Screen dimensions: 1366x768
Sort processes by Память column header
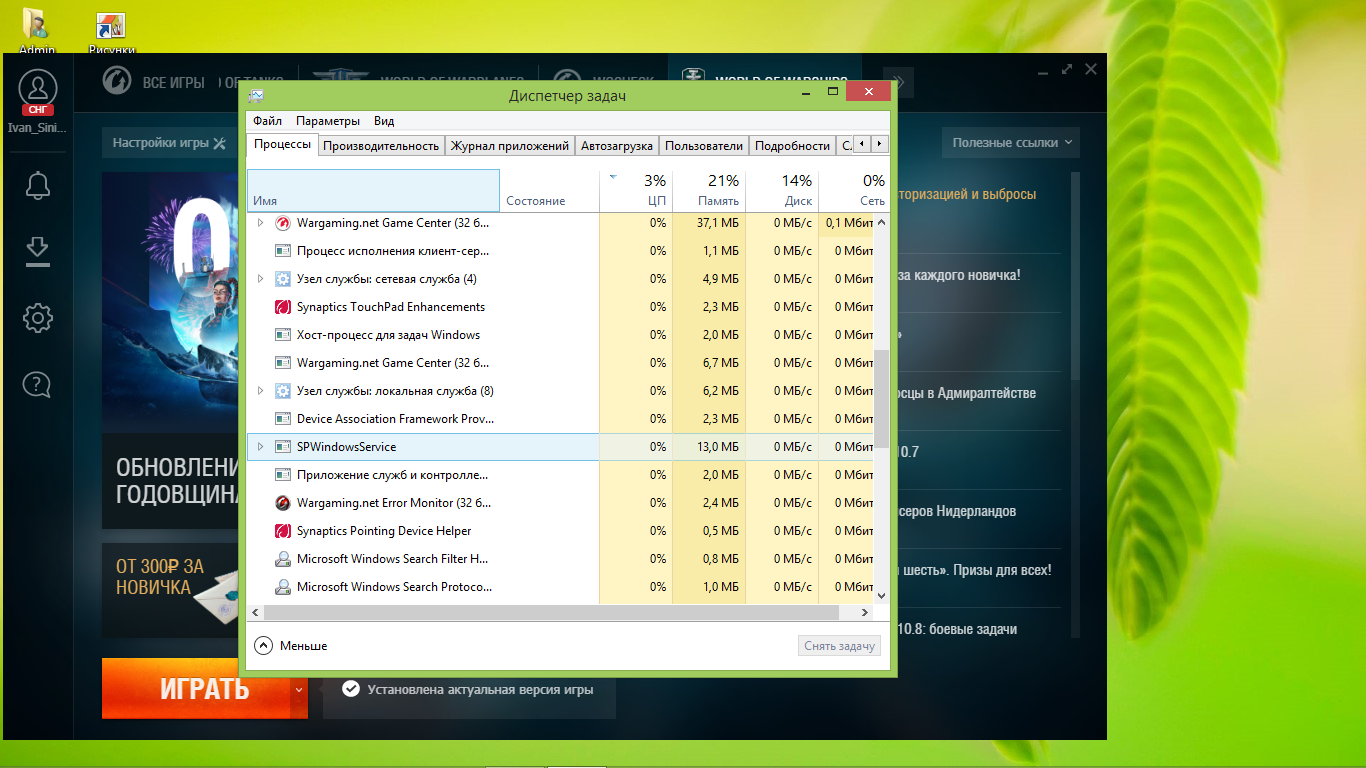point(709,191)
